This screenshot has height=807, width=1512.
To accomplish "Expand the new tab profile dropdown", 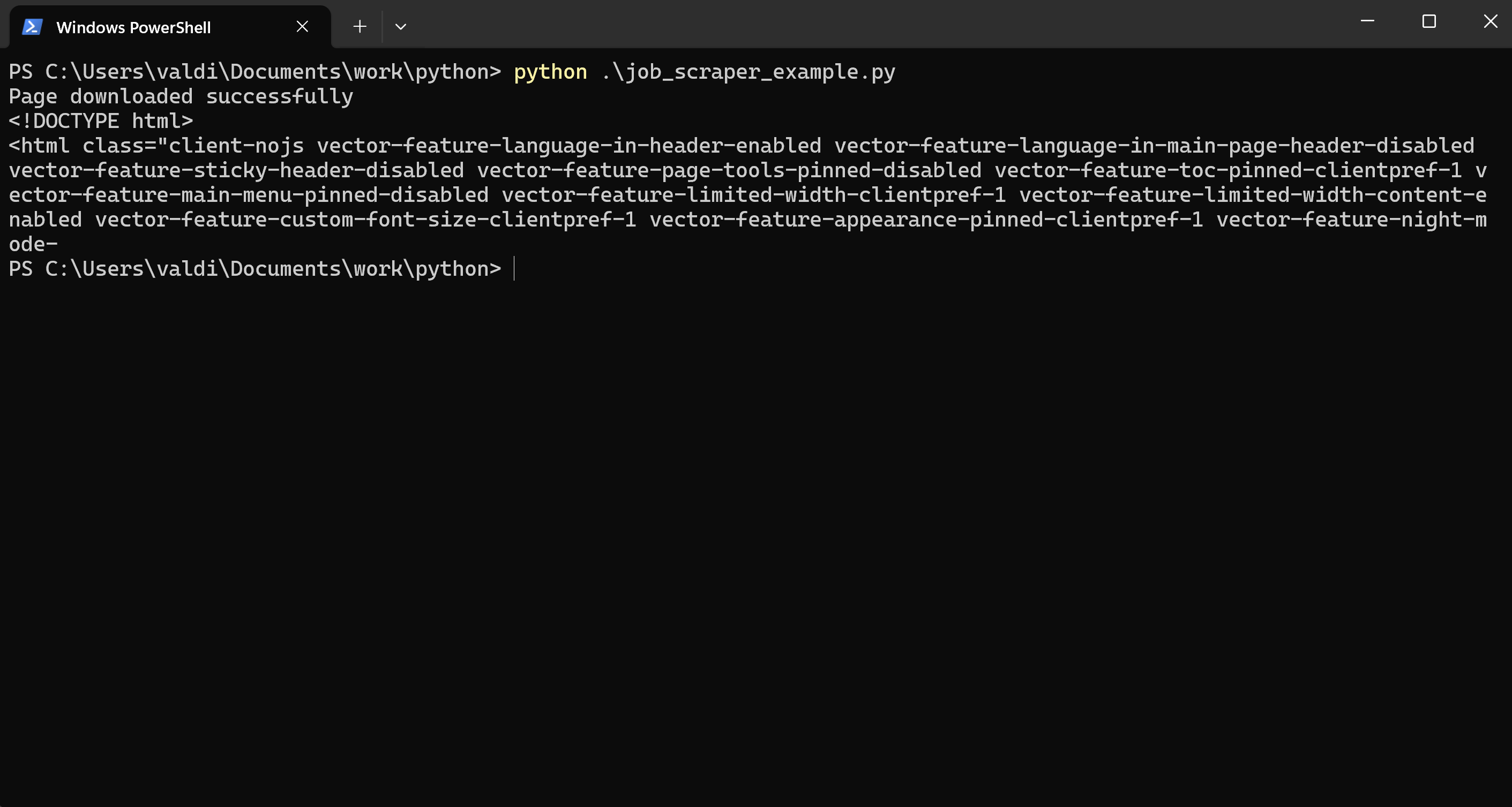I will pyautogui.click(x=401, y=26).
